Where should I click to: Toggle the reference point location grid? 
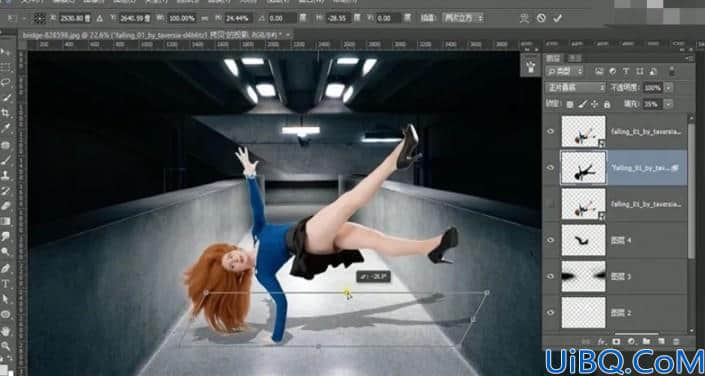click(40, 18)
